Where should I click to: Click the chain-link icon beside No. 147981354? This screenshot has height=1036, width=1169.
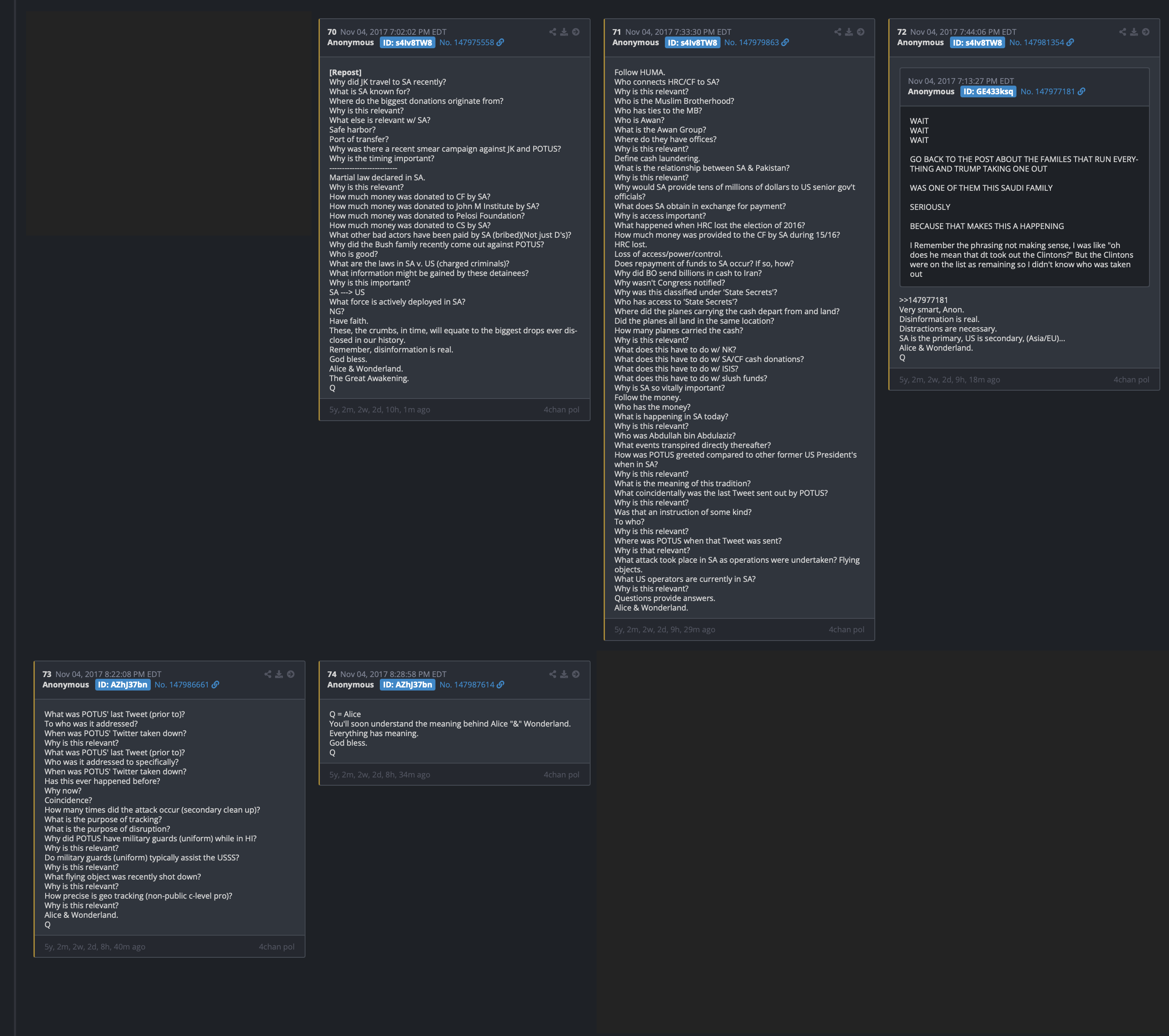click(x=1070, y=42)
